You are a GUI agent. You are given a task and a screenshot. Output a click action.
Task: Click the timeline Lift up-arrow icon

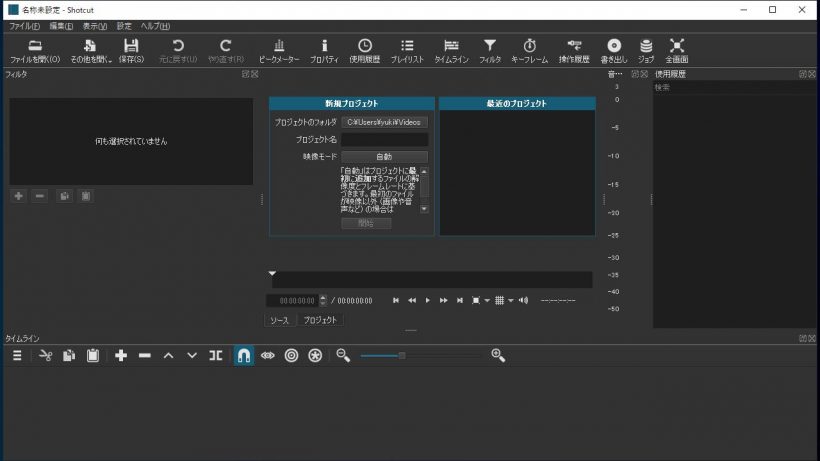click(168, 355)
